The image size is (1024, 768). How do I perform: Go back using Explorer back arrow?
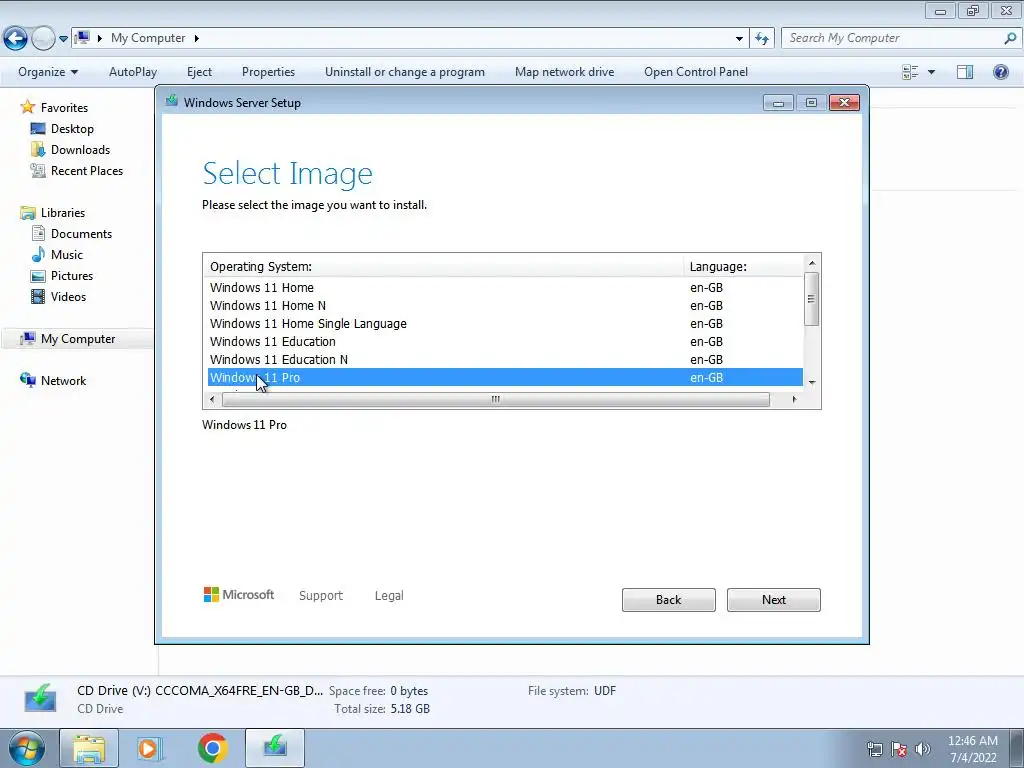point(16,38)
